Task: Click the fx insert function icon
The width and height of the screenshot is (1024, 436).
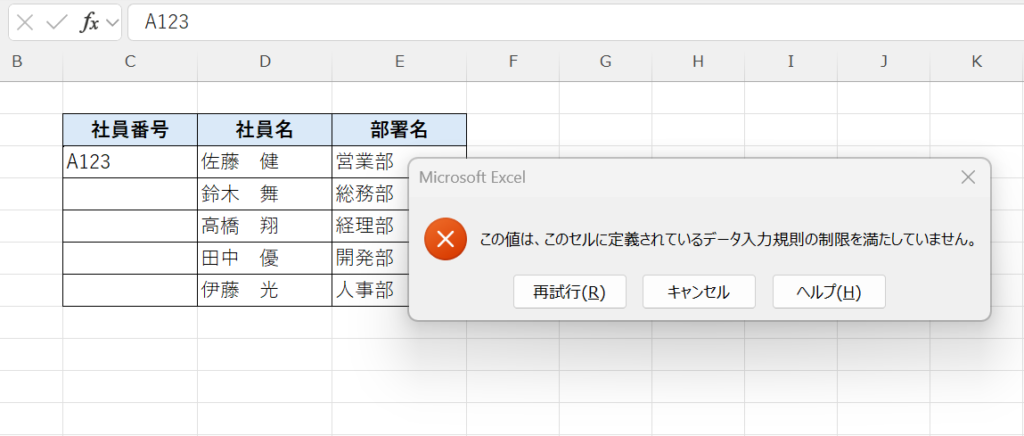Action: tap(89, 22)
